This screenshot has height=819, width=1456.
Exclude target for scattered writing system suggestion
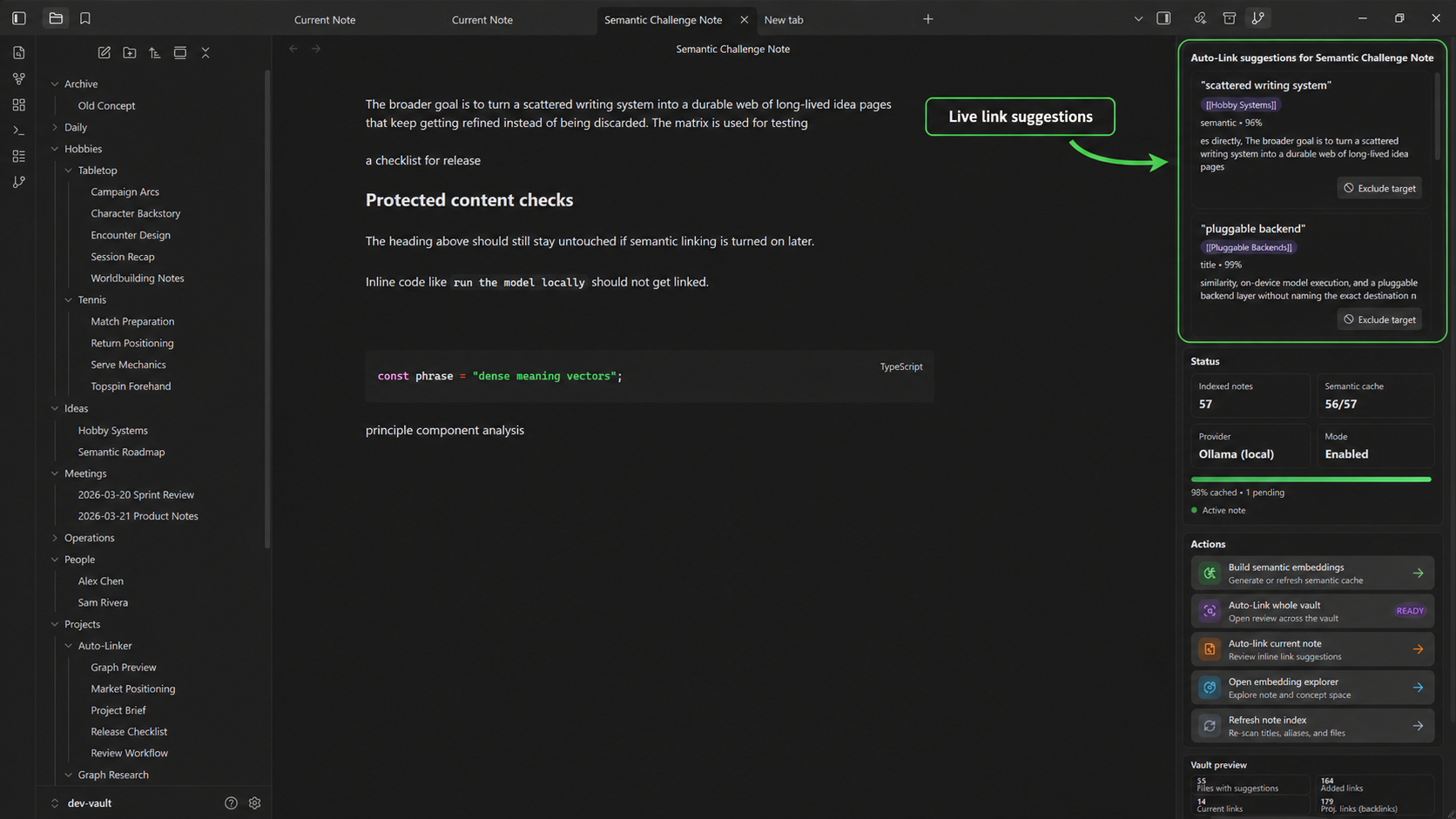[x=1379, y=188]
